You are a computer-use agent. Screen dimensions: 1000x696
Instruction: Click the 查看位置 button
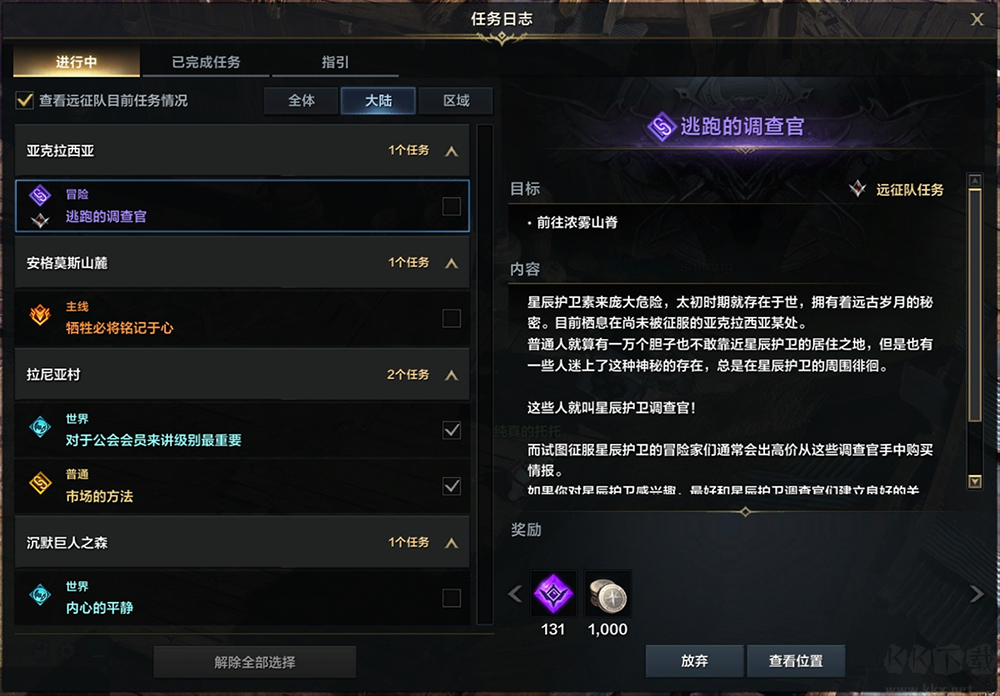[796, 661]
